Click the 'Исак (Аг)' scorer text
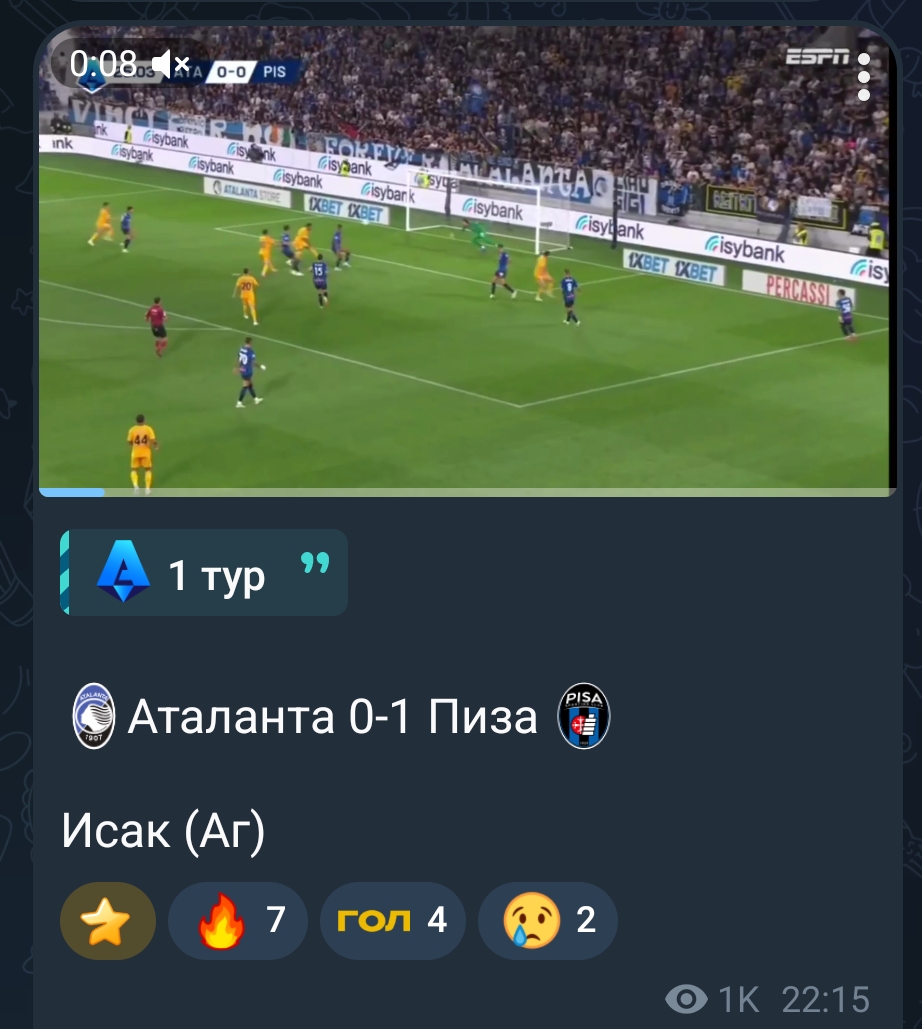922x1029 pixels. click(x=163, y=831)
